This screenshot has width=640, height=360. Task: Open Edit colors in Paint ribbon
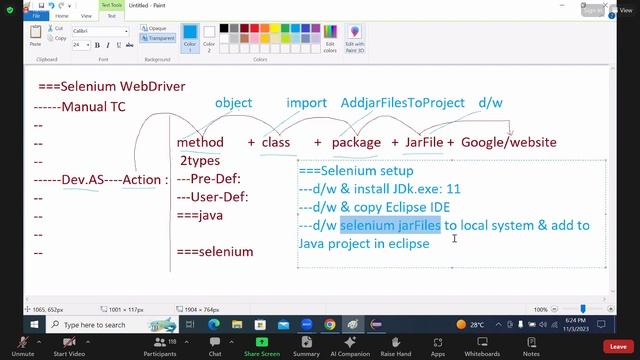(330, 39)
